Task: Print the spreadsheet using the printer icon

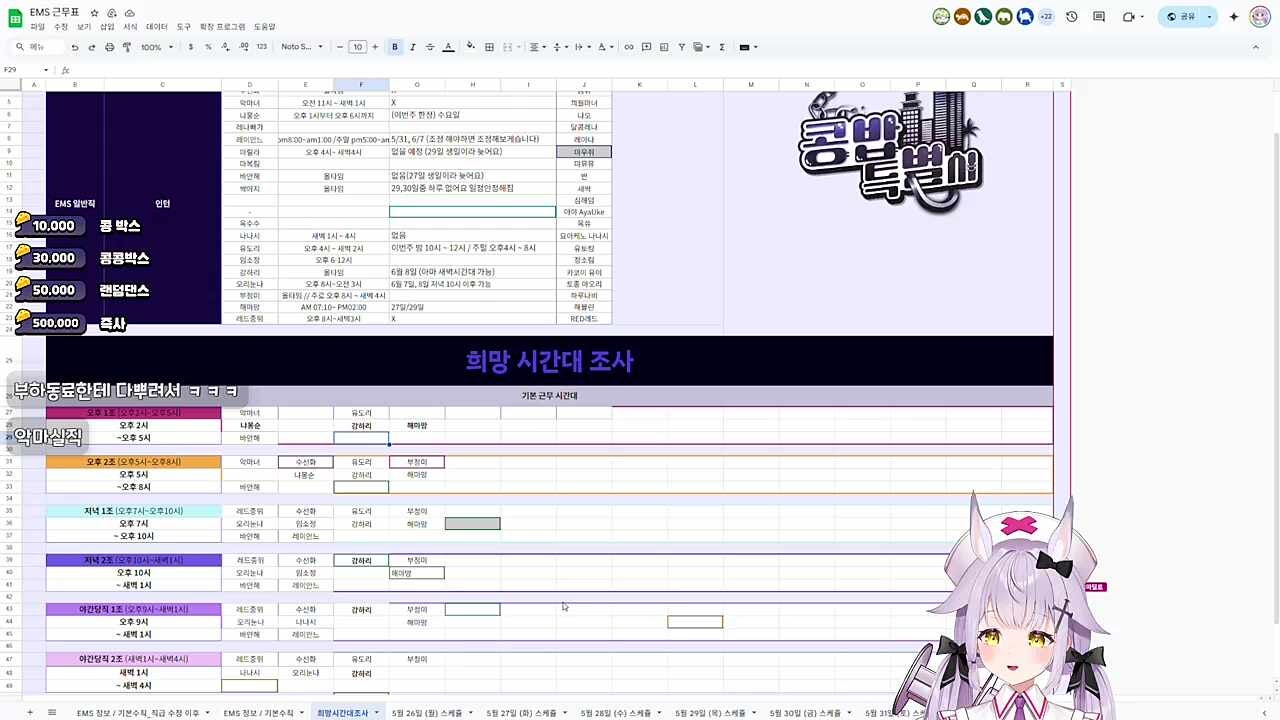Action: click(108, 47)
